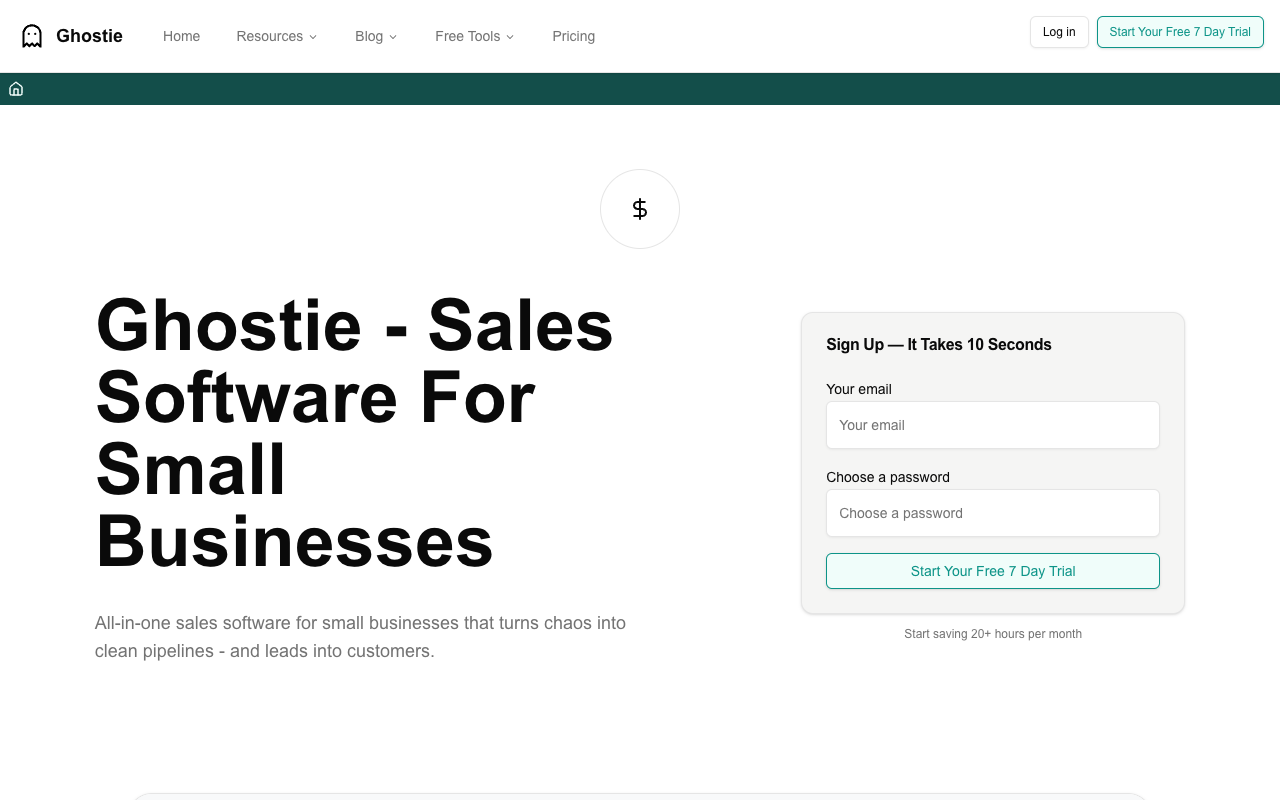Expand the Resources dropdown
1280x800 pixels.
(x=276, y=36)
